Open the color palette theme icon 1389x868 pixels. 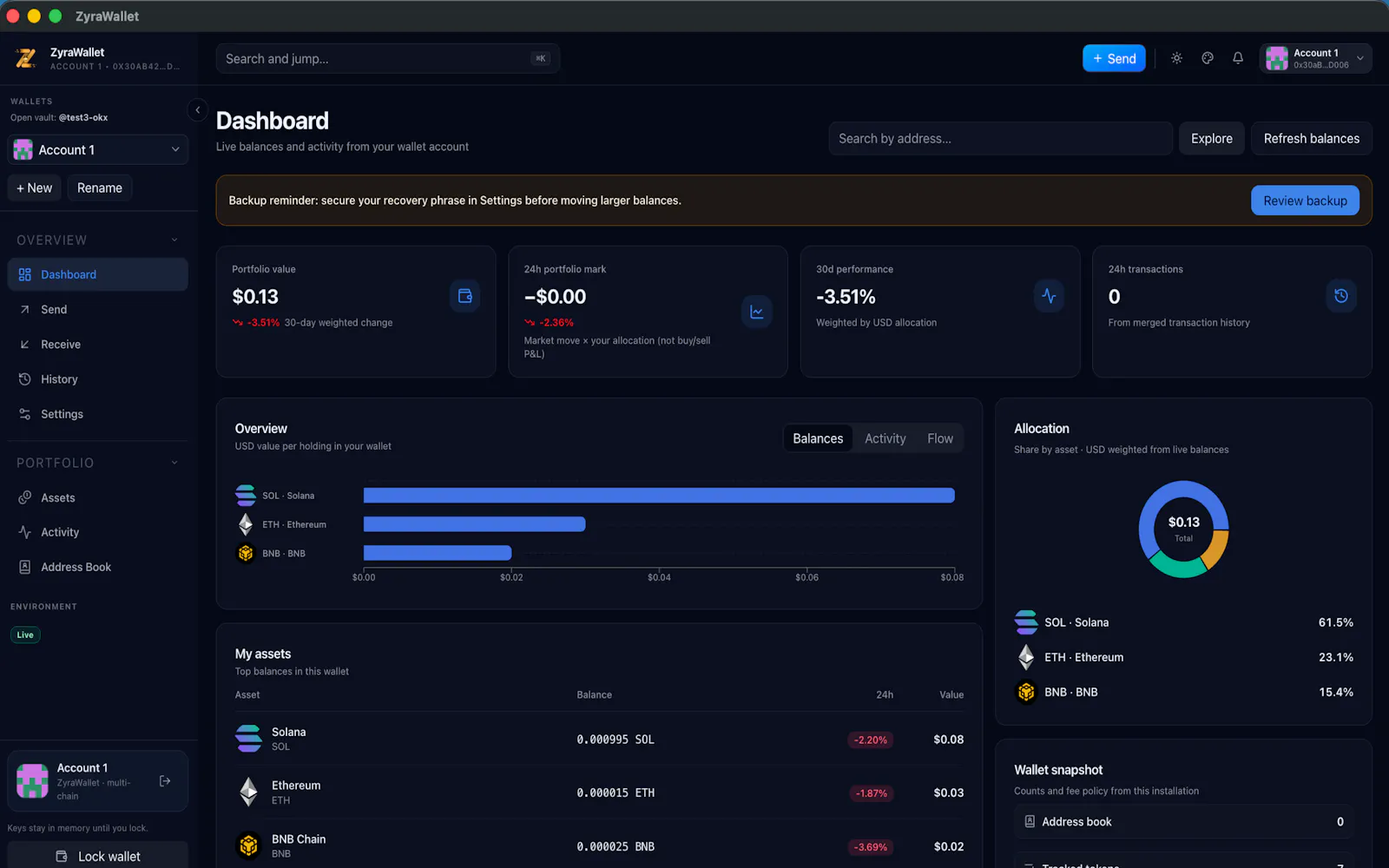[x=1208, y=58]
